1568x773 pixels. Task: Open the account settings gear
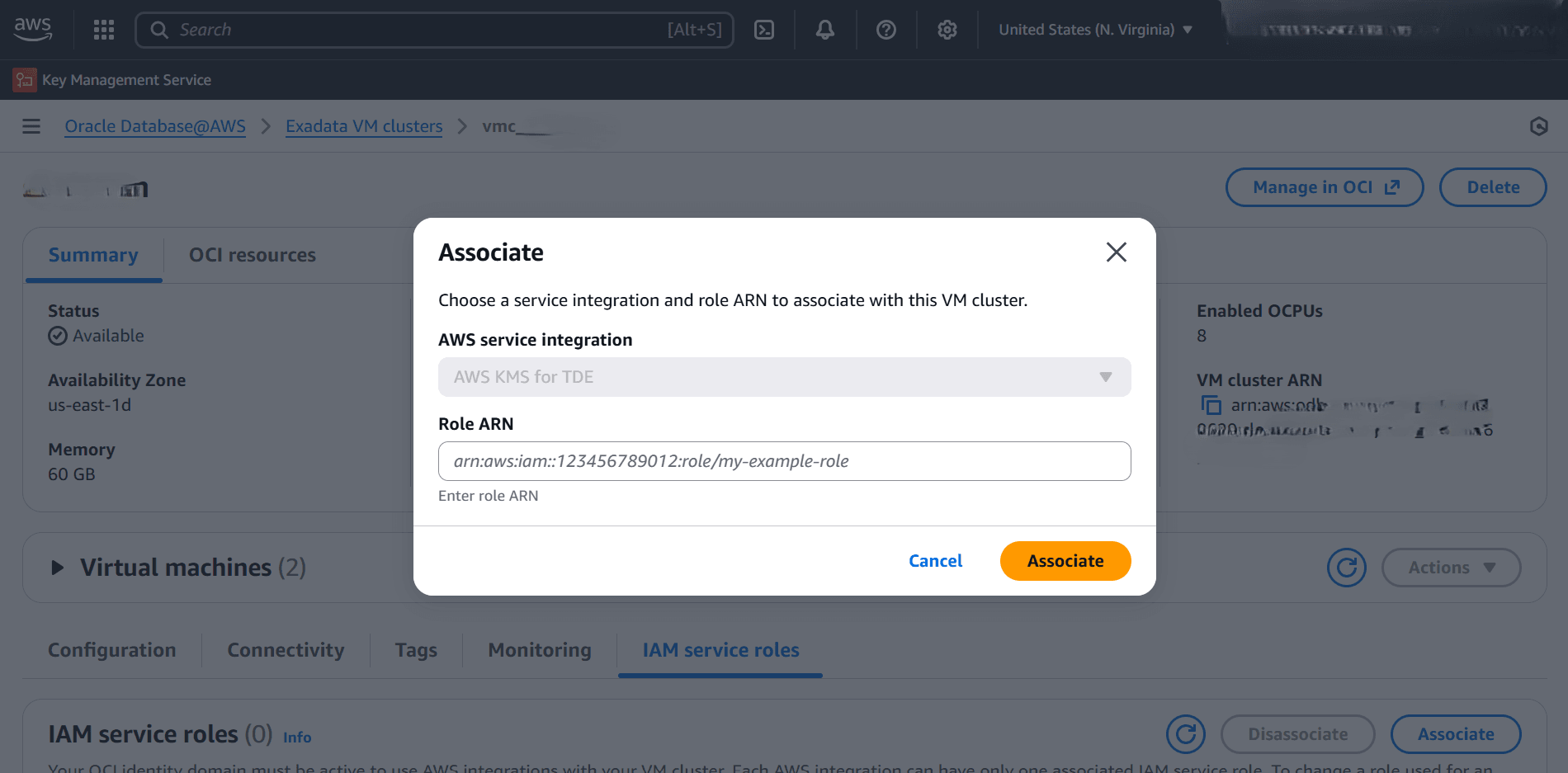(947, 29)
